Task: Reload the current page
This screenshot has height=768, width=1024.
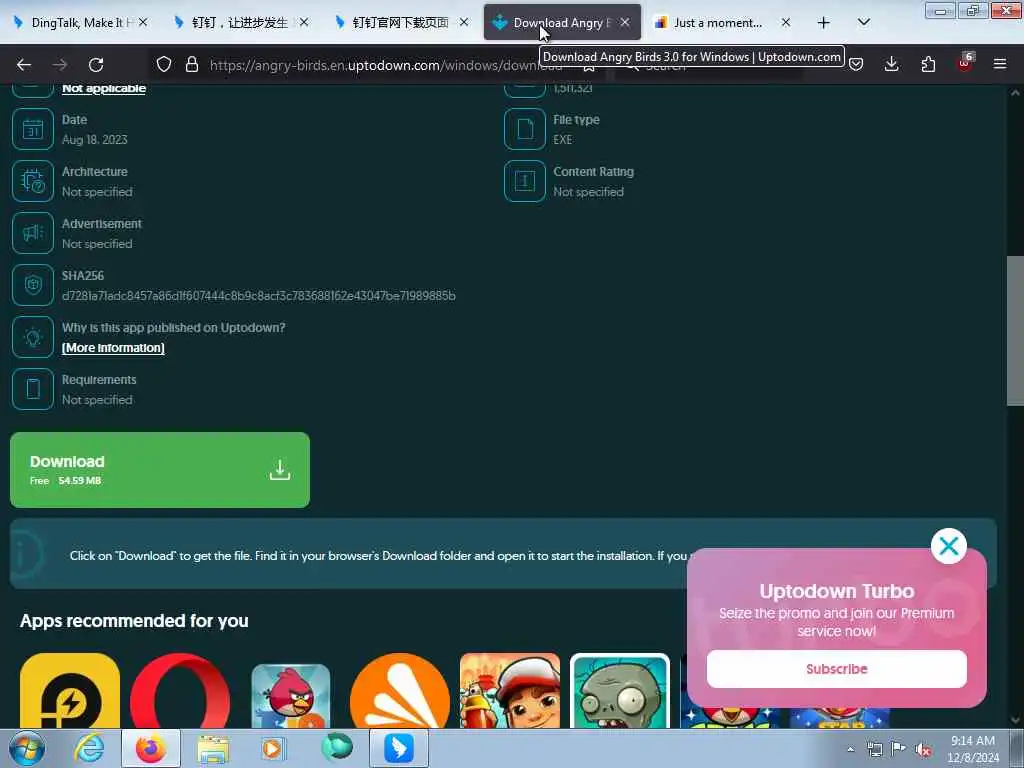Action: 96,65
